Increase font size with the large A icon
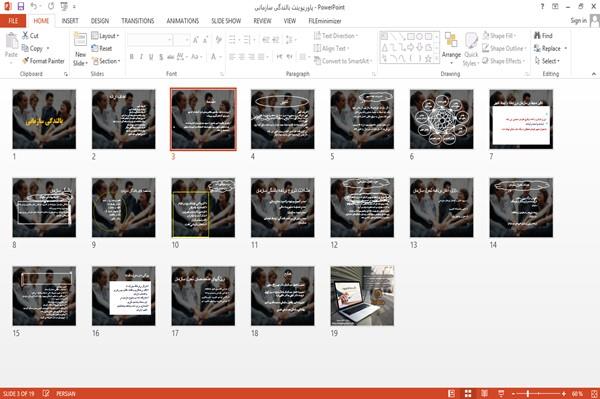The width and height of the screenshot is (600, 399). coord(196,40)
